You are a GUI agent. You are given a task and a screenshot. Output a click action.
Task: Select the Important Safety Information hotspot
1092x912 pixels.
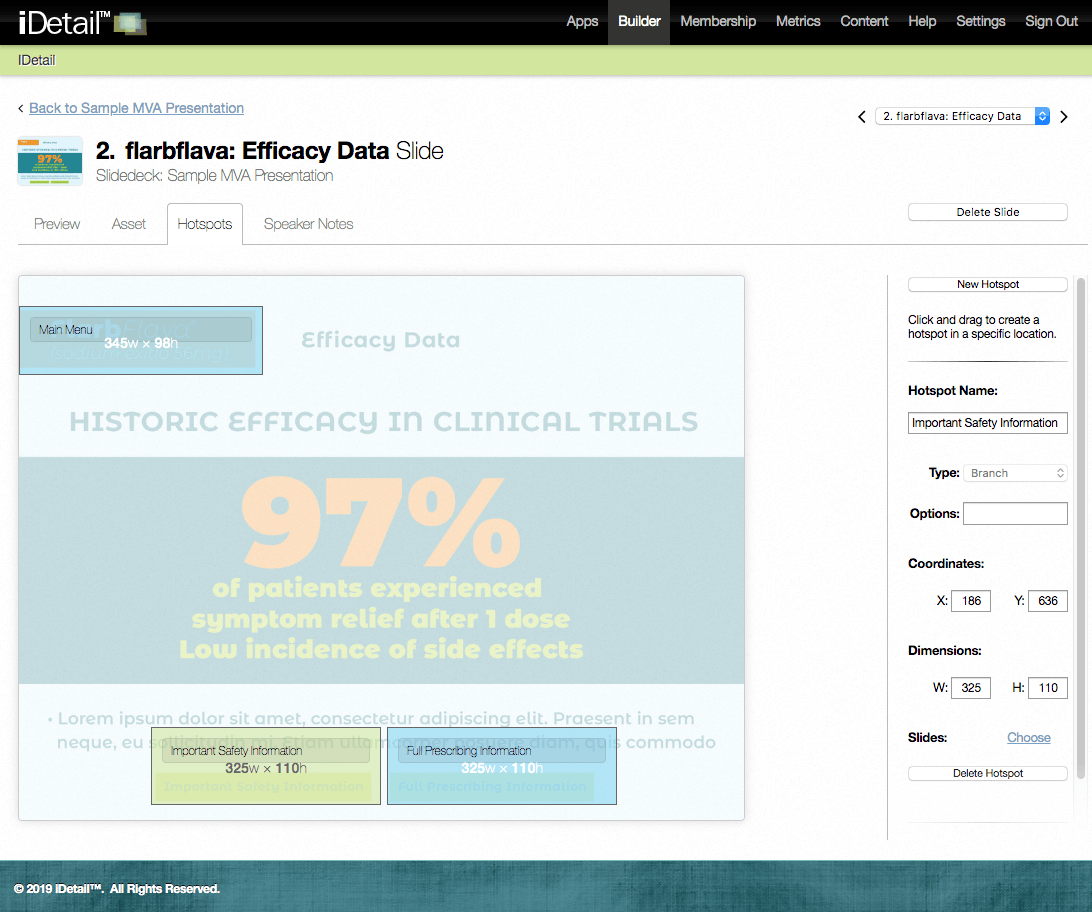pyautogui.click(x=266, y=766)
